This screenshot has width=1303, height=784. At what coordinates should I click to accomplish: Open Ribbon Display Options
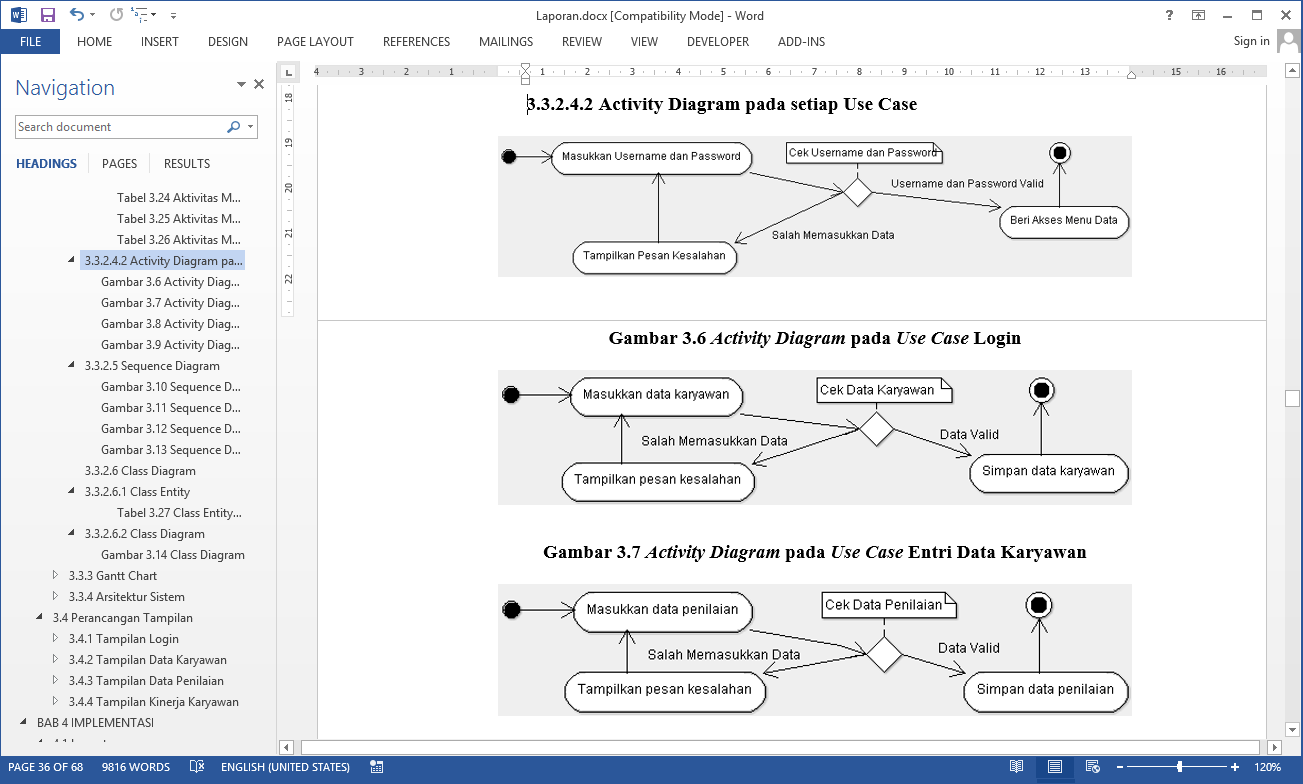1198,15
